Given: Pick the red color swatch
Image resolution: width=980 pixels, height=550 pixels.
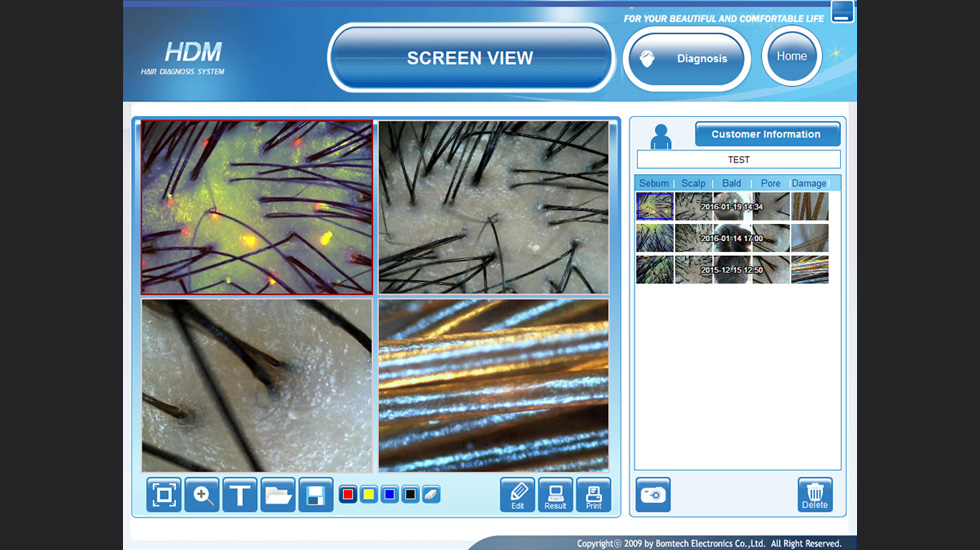Looking at the screenshot, I should (348, 495).
